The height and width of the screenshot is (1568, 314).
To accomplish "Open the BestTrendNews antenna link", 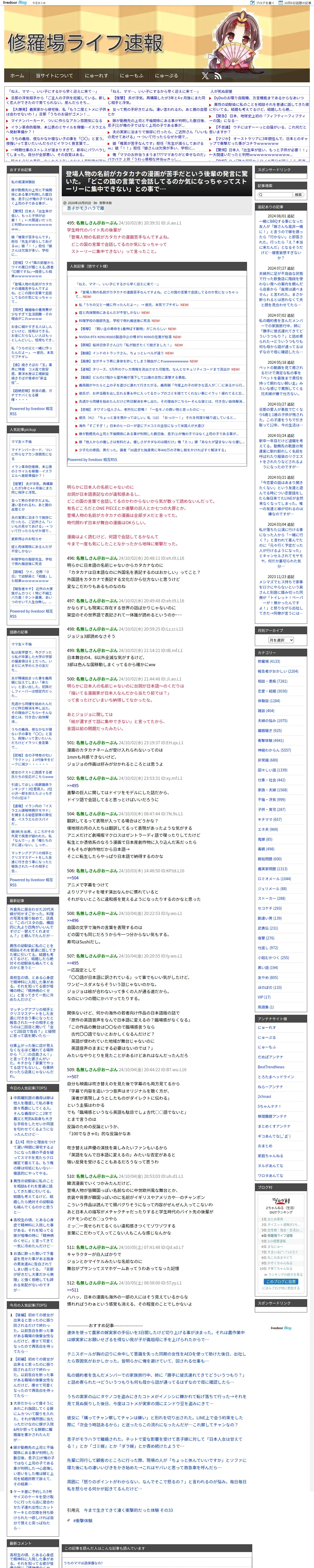I will pyautogui.click(x=271, y=1067).
